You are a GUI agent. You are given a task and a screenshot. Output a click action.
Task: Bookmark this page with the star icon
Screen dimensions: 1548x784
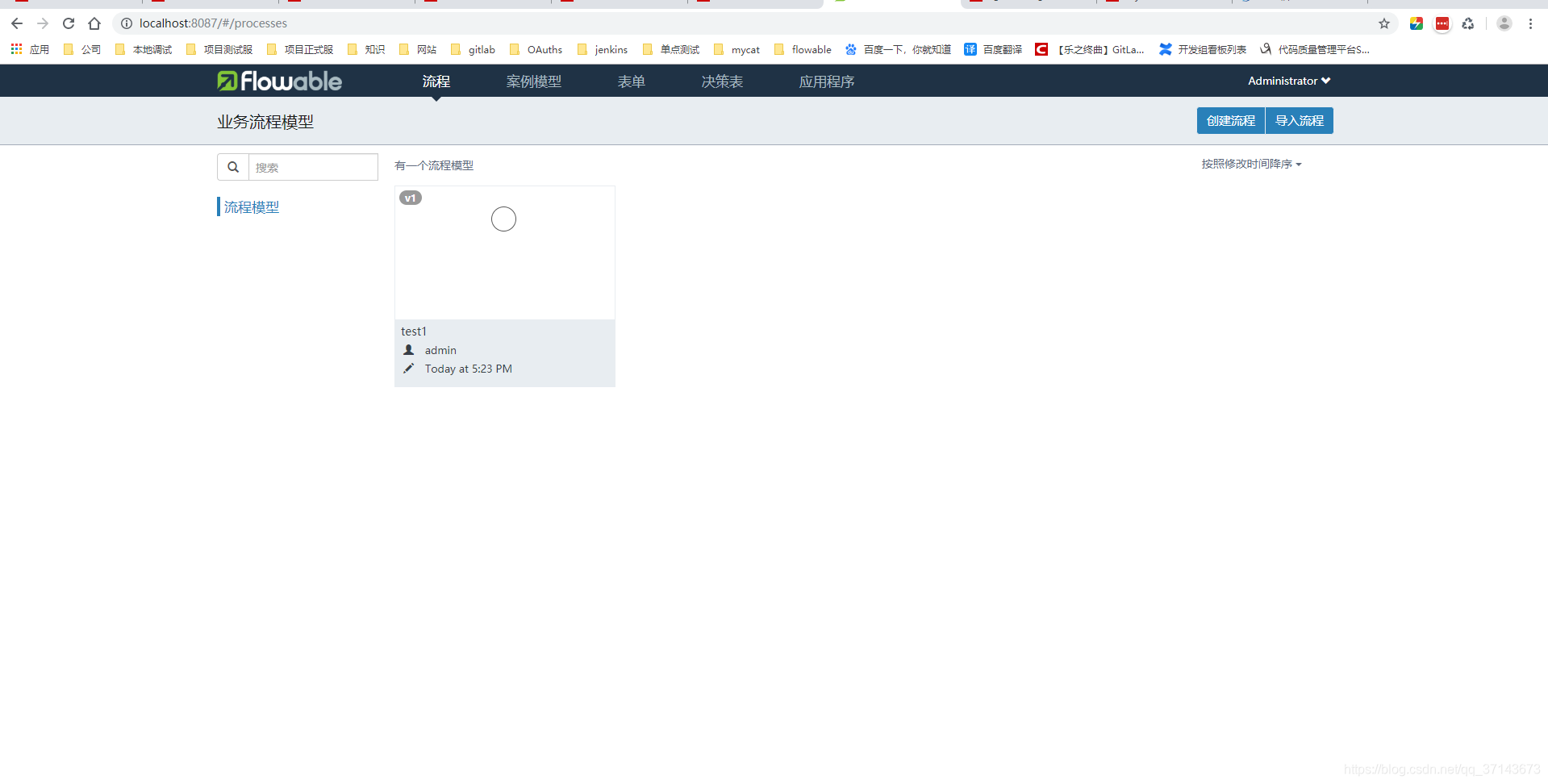point(1384,23)
